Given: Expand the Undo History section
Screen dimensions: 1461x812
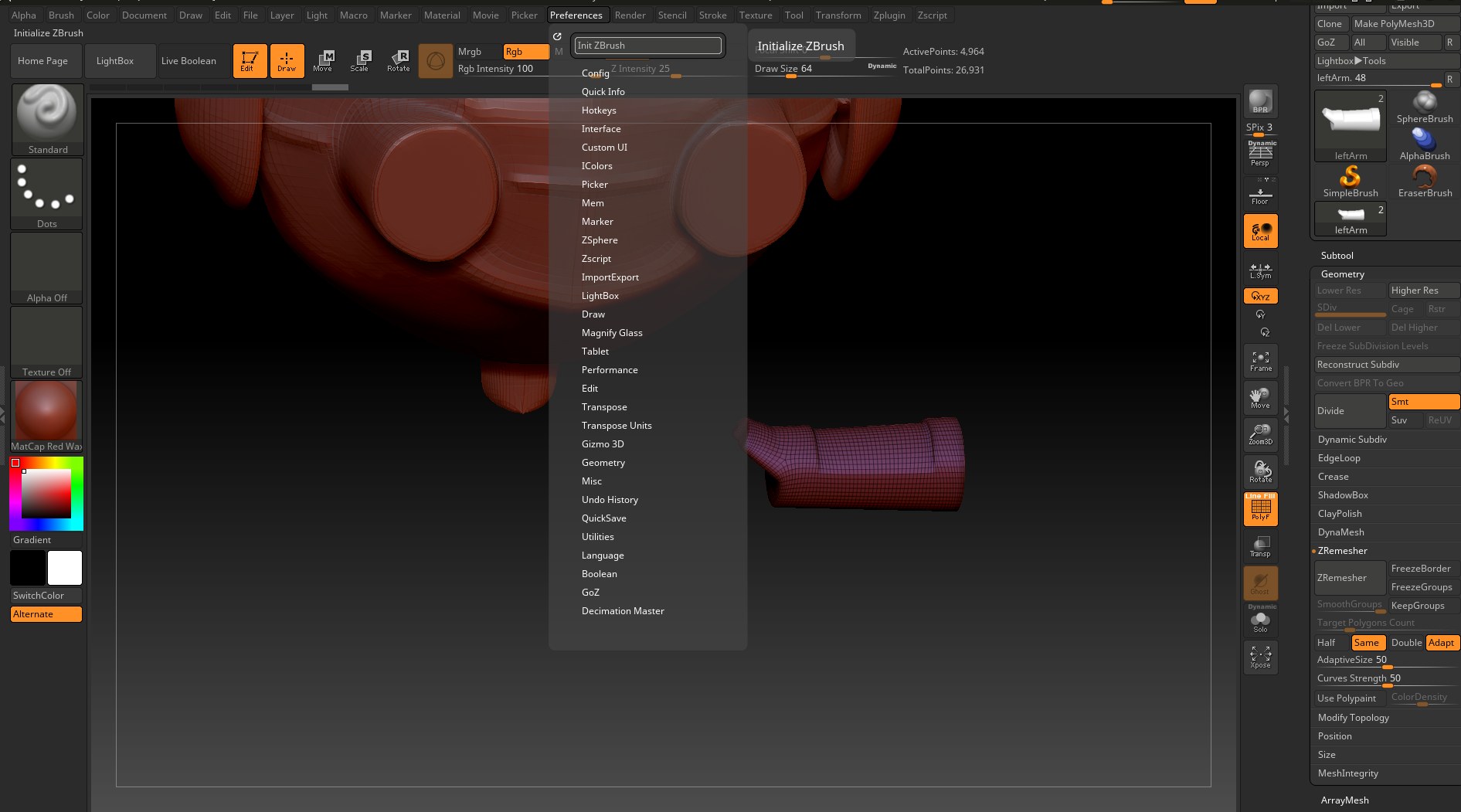Looking at the screenshot, I should pos(610,500).
